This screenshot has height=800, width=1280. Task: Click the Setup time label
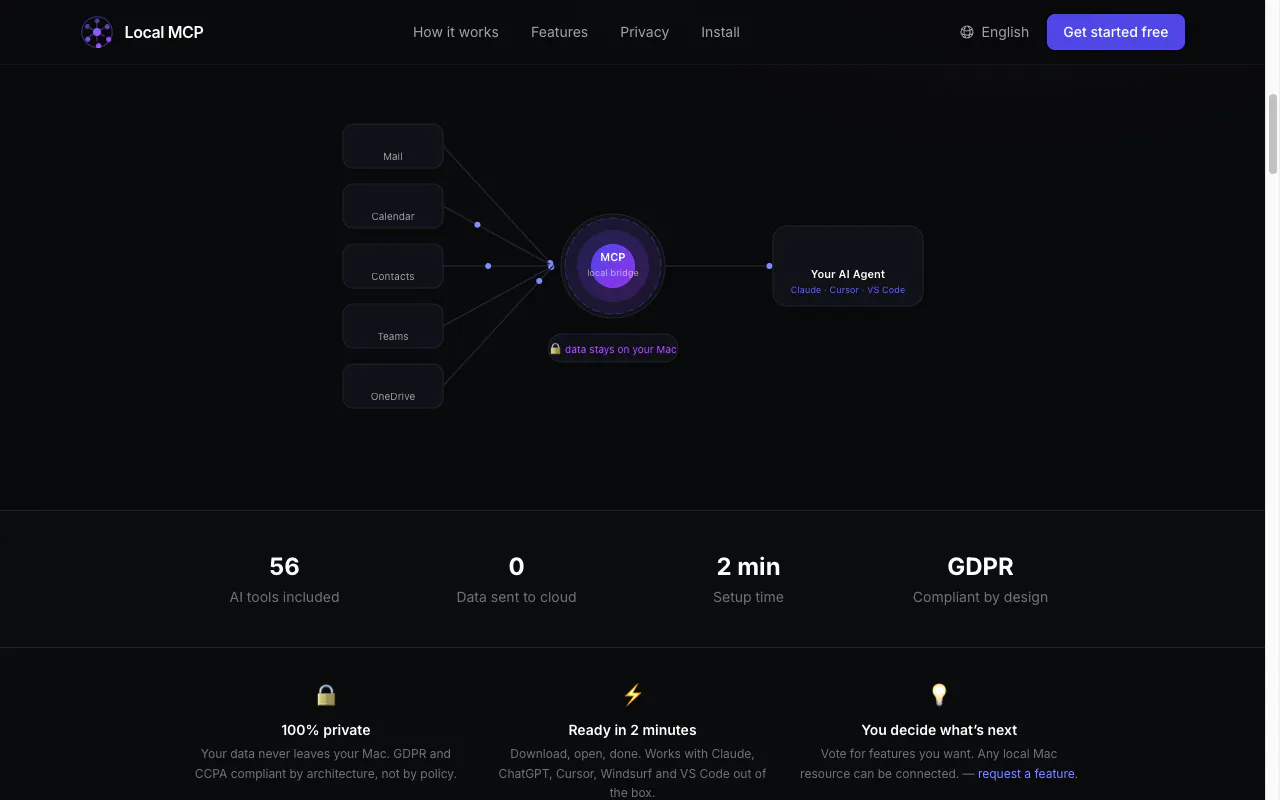(748, 597)
